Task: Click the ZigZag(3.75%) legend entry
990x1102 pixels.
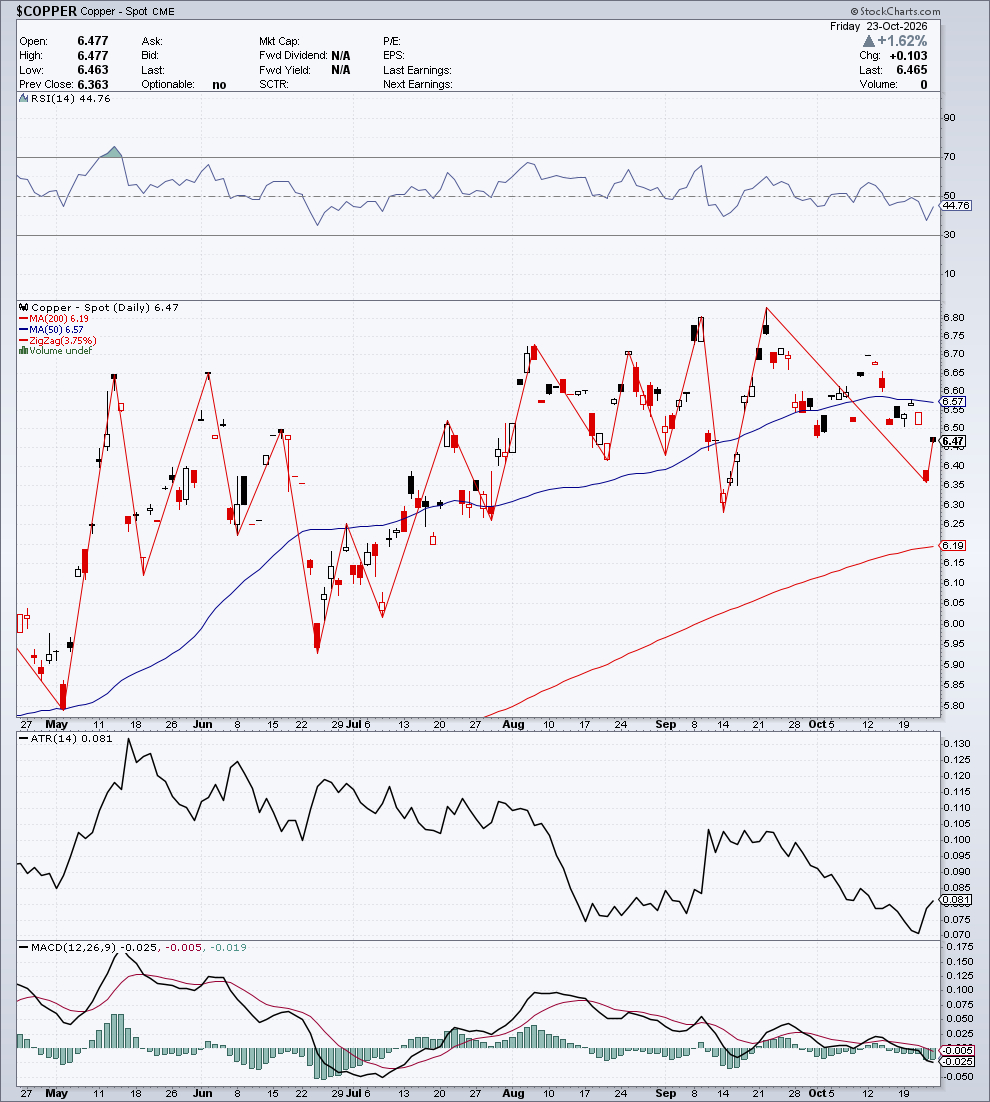Action: (x=63, y=340)
